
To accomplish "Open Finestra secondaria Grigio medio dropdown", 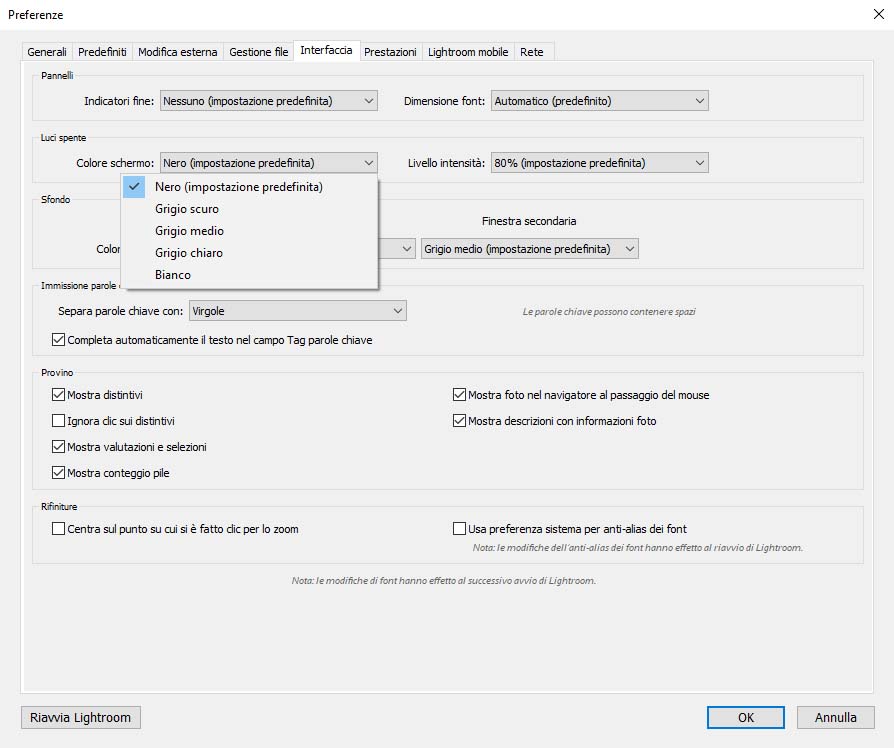I will [529, 249].
